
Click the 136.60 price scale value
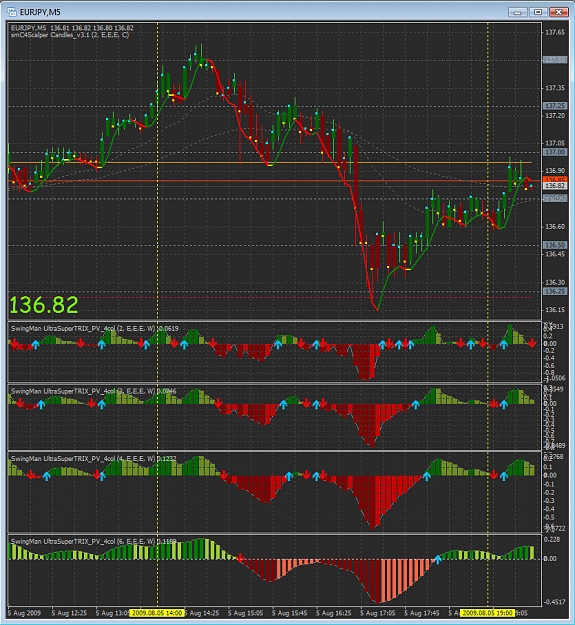pos(555,226)
